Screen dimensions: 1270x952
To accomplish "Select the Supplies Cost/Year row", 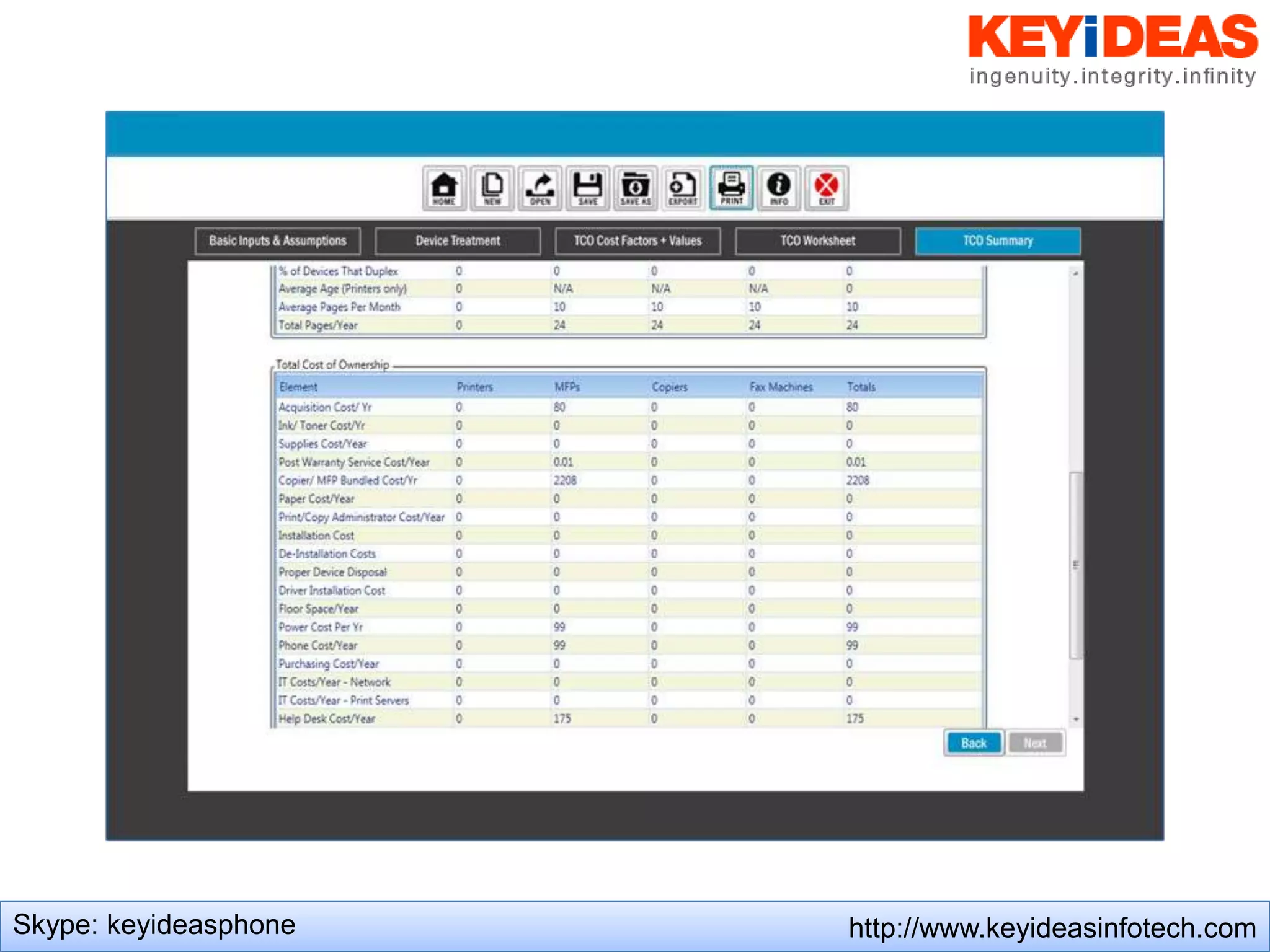I will click(629, 444).
